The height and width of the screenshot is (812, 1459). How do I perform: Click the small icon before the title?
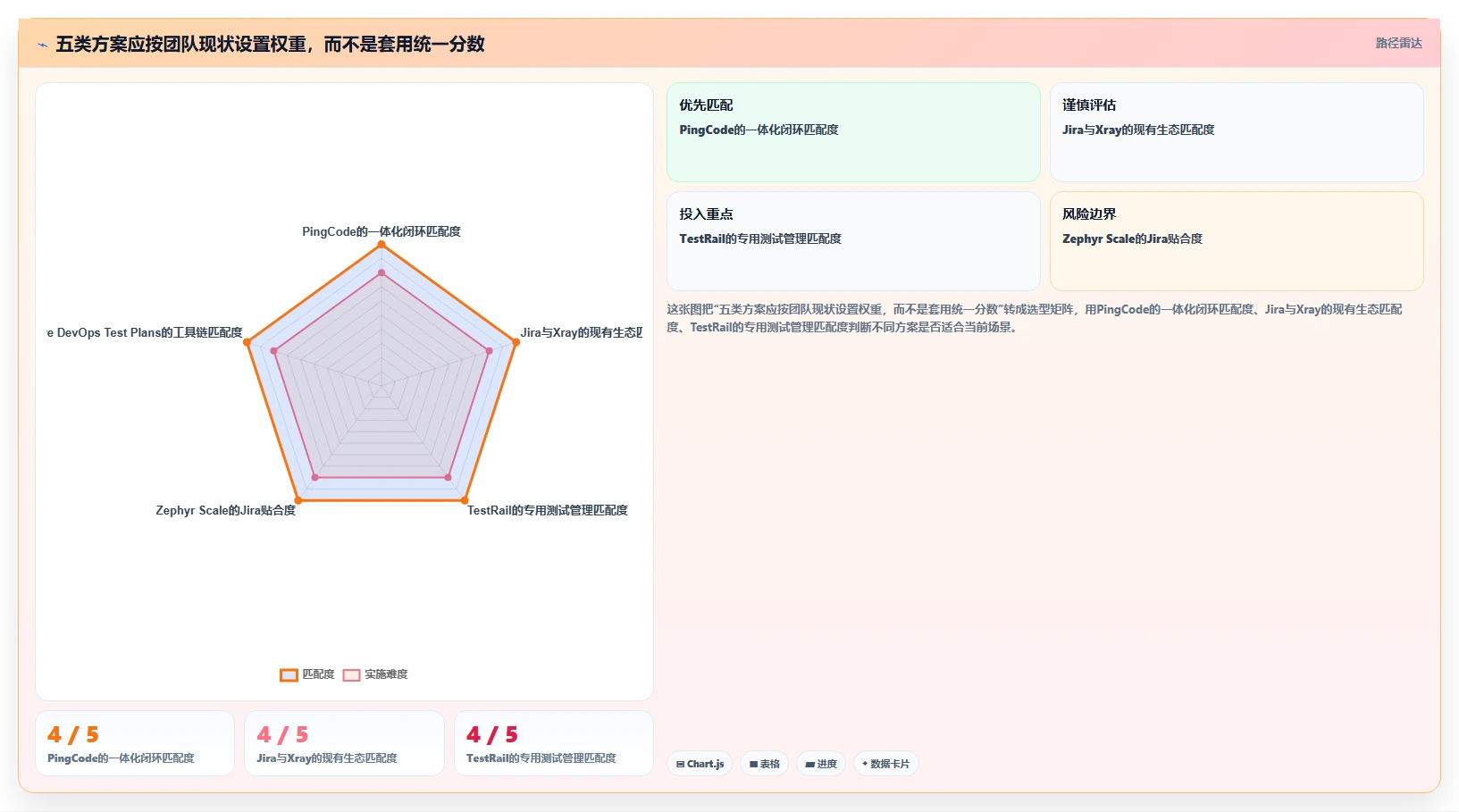pyautogui.click(x=42, y=45)
